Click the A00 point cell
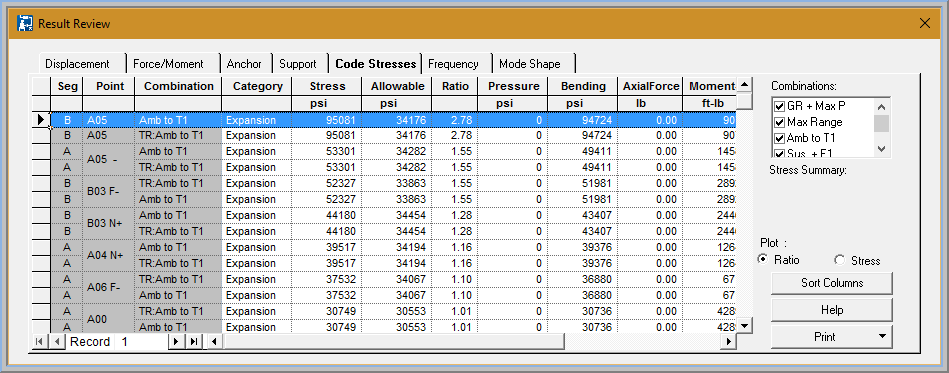The width and height of the screenshot is (949, 373). (109, 319)
